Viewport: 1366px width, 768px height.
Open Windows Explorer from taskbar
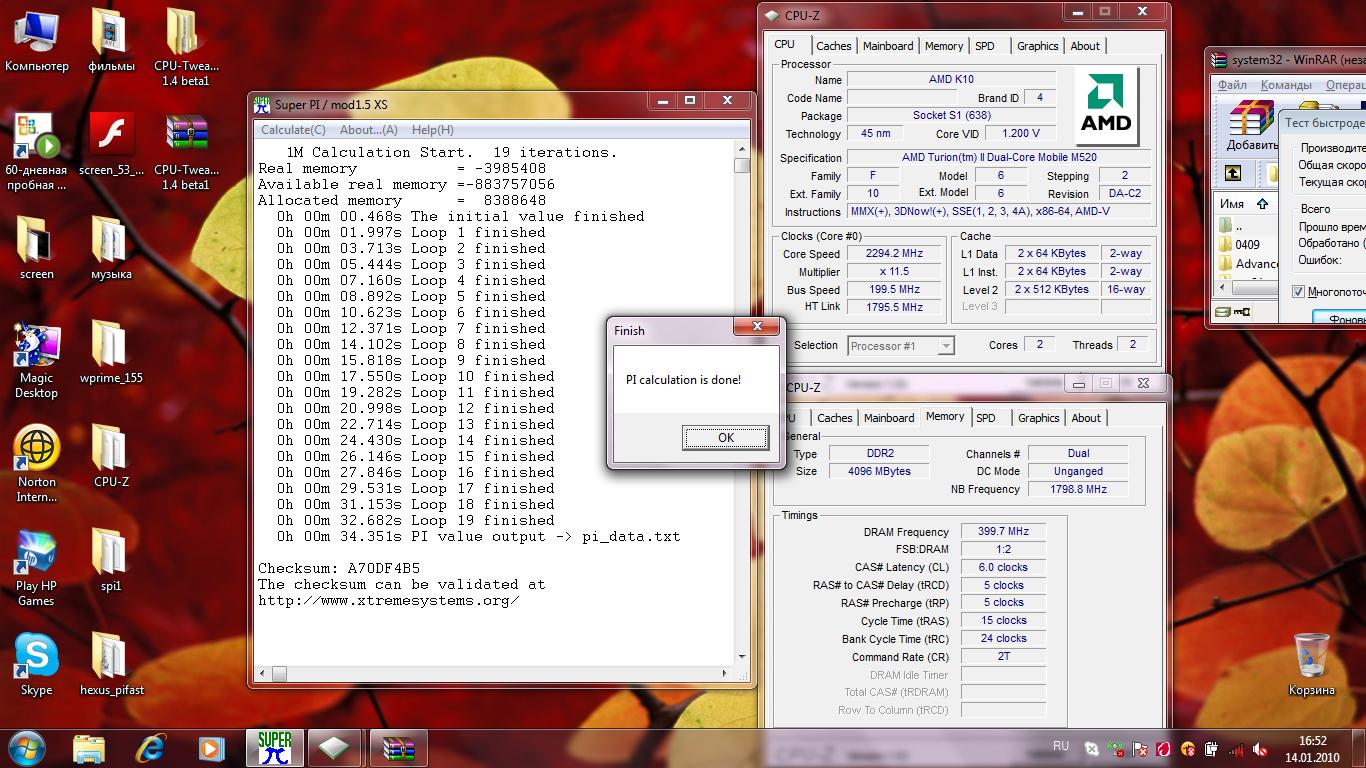point(89,748)
